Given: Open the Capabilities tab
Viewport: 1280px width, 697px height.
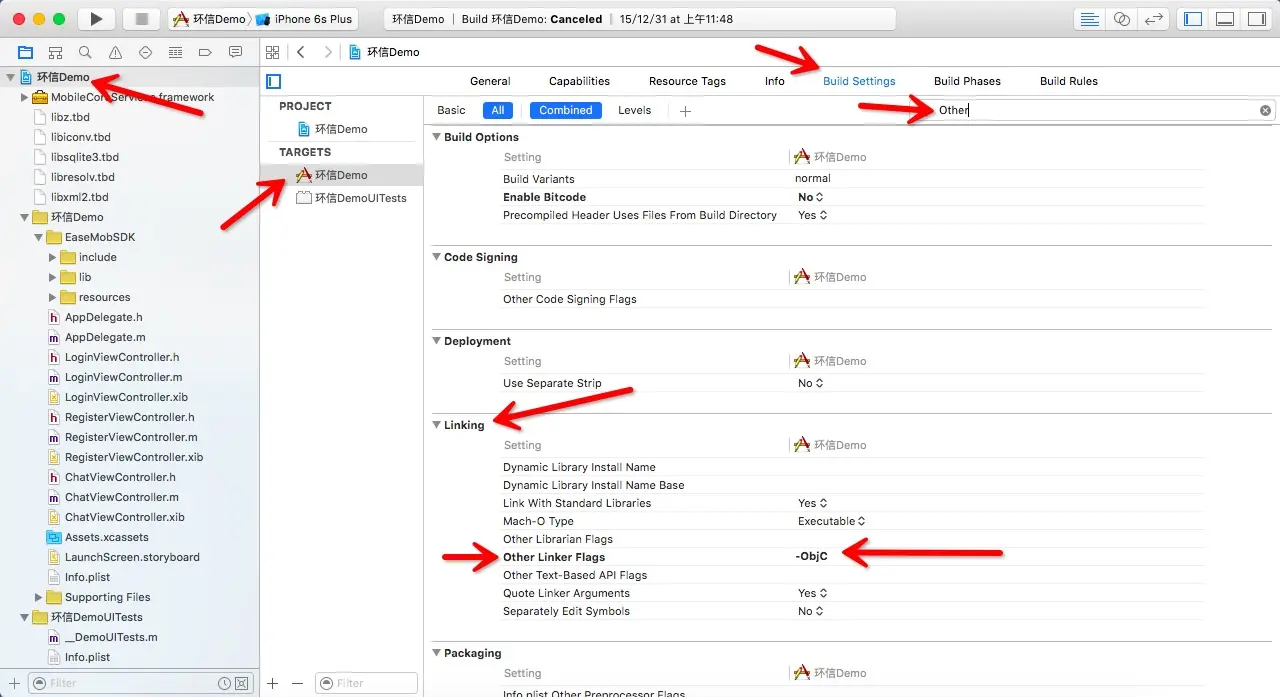Looking at the screenshot, I should click(579, 81).
